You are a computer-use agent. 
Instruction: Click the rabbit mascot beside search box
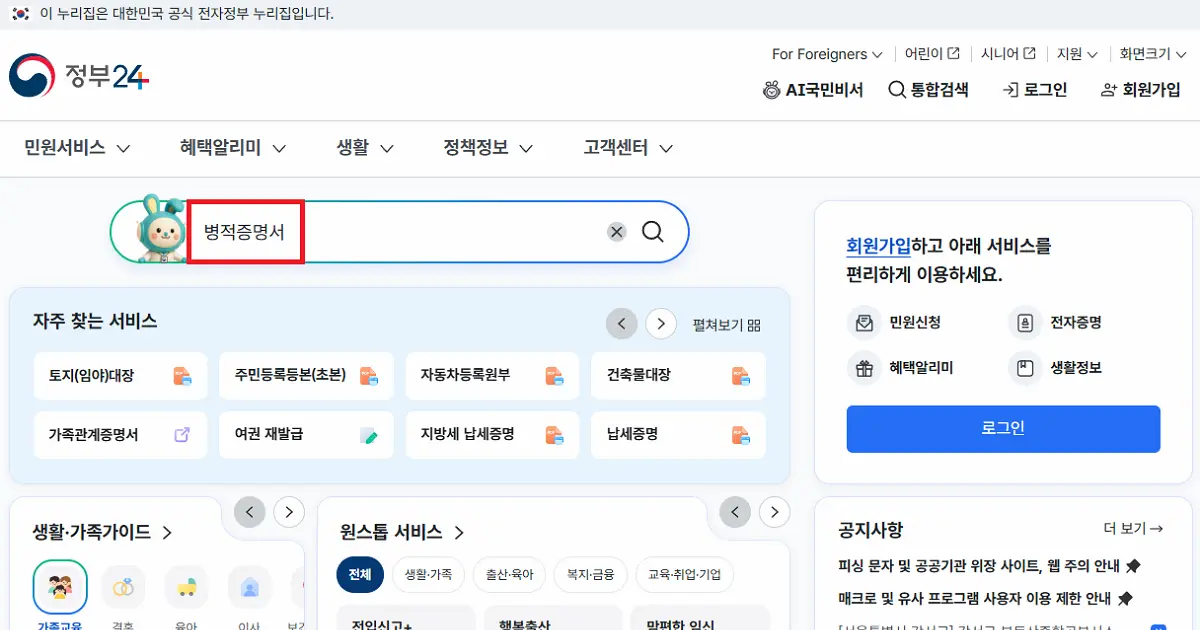point(160,229)
